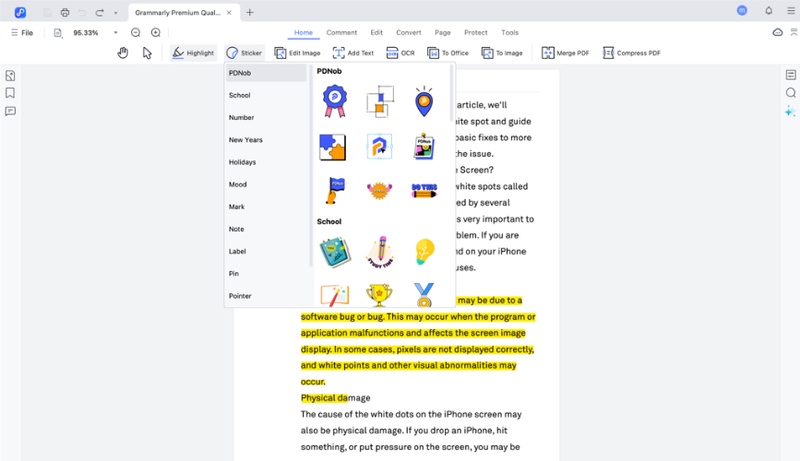The image size is (800, 461).
Task: Select the arrow cursor tool
Action: [x=147, y=53]
